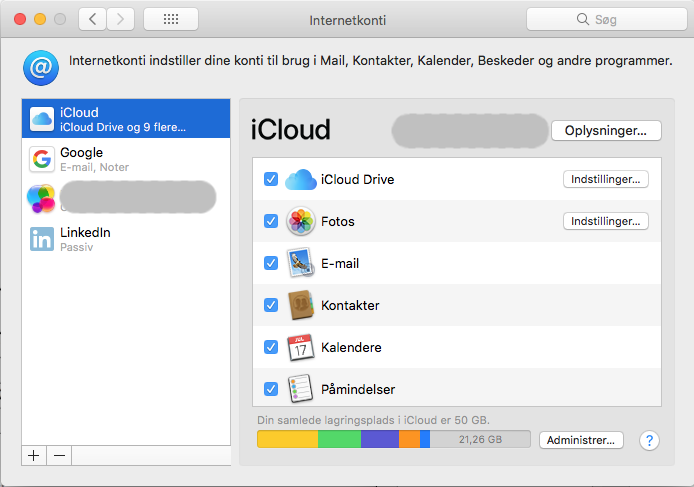Click 'E-mail, Noter' under Google
Image resolution: width=694 pixels, height=487 pixels.
[95, 167]
